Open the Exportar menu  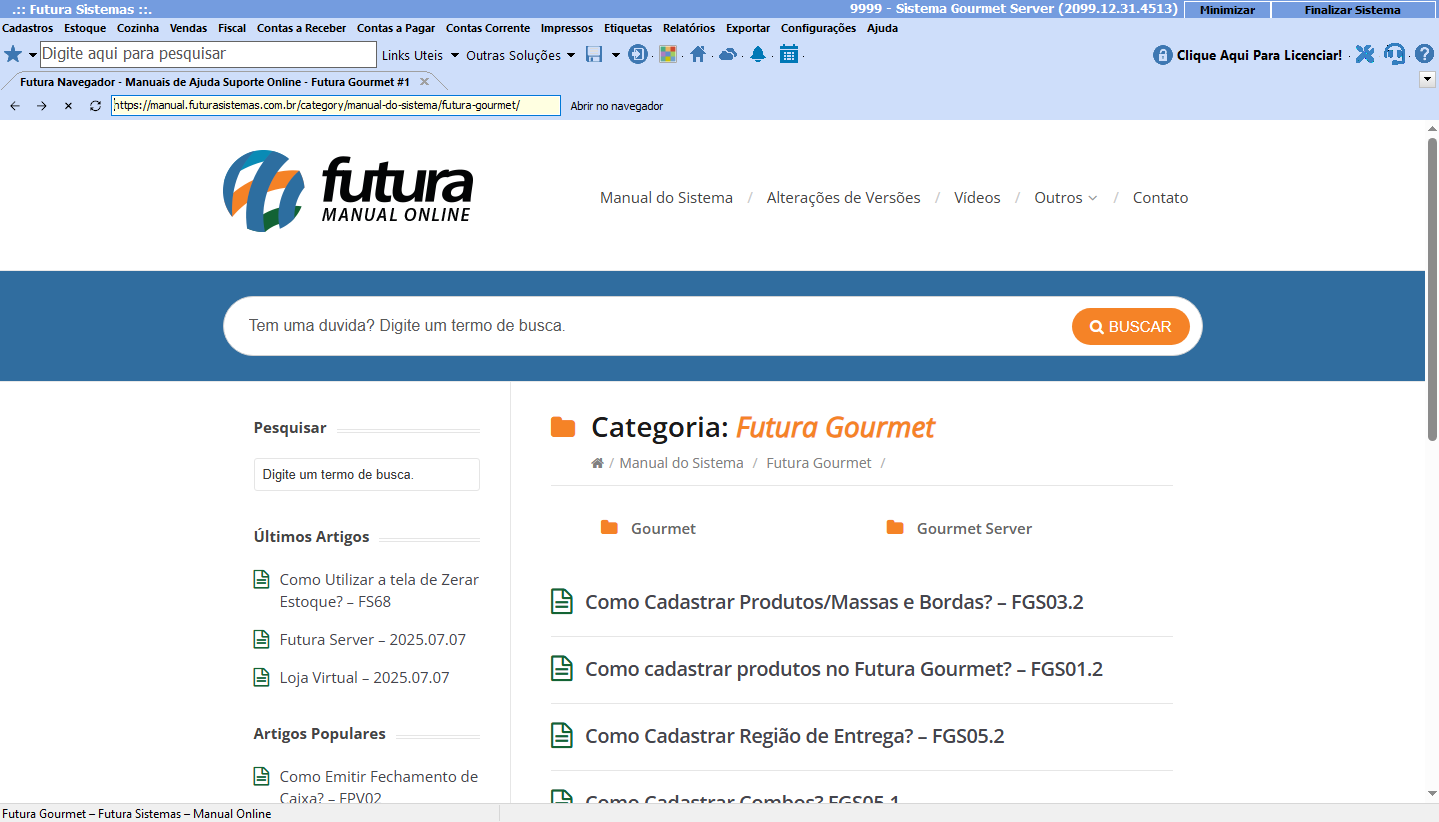[x=748, y=28]
